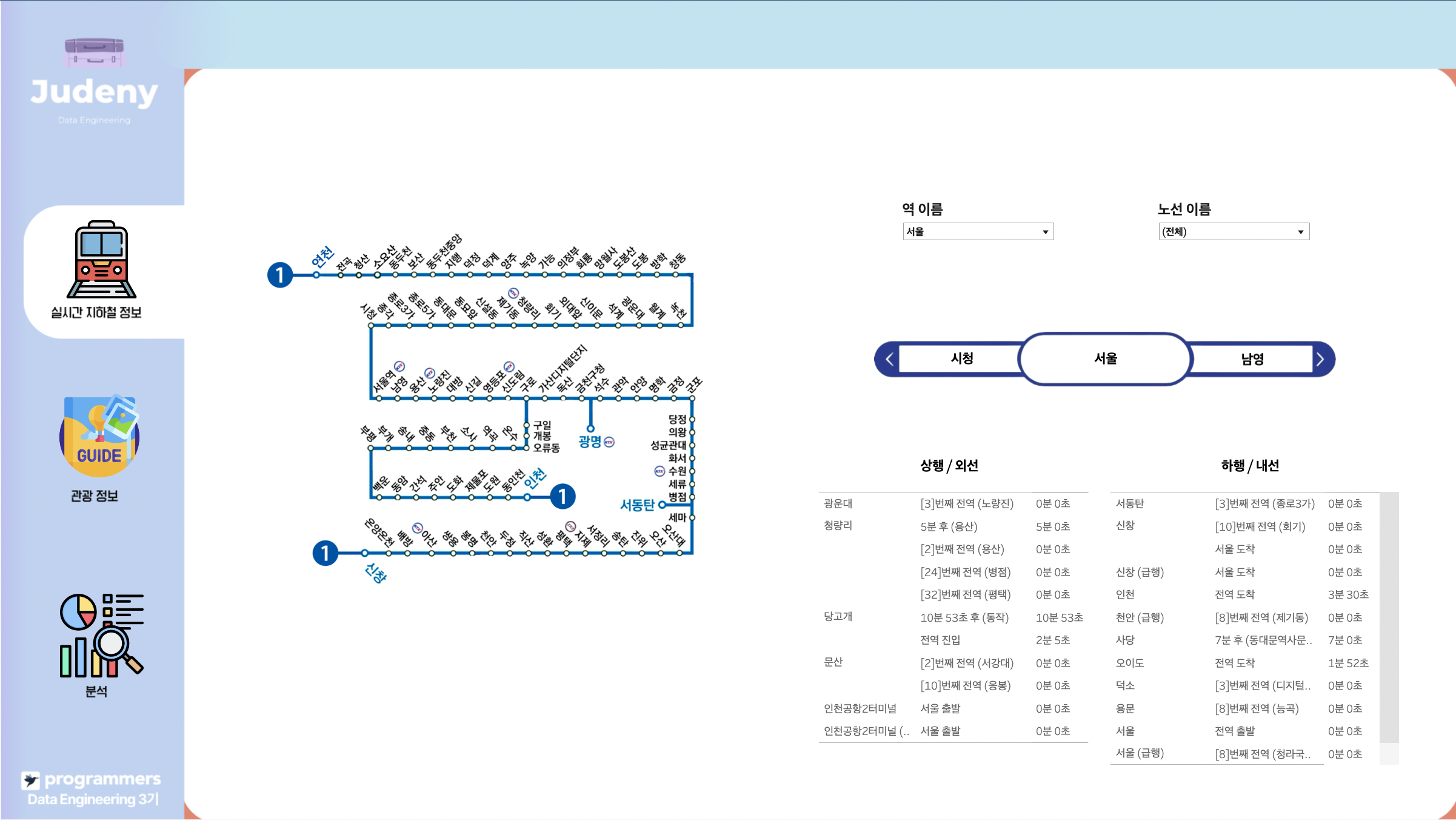
Task: Click the train icon for real-time subway info
Action: coord(101,260)
